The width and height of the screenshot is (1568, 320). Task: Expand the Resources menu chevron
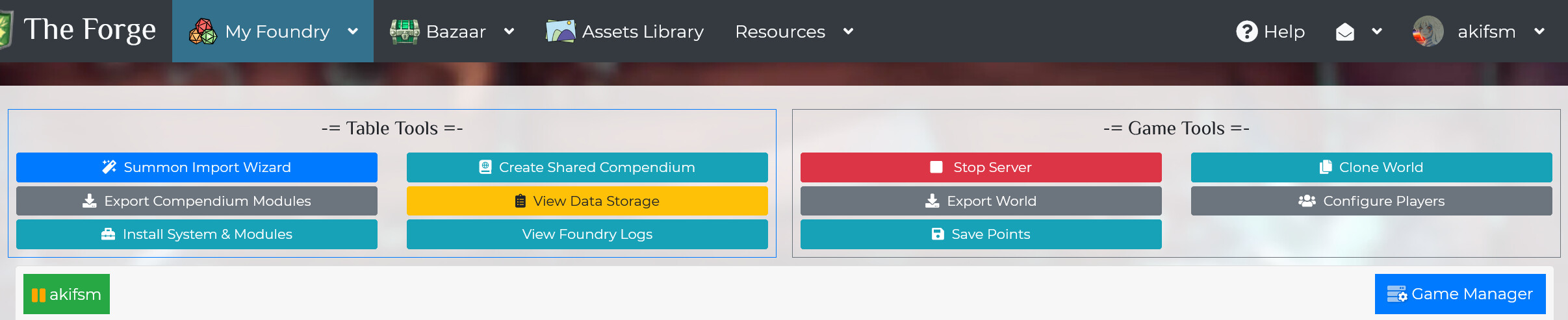[848, 31]
